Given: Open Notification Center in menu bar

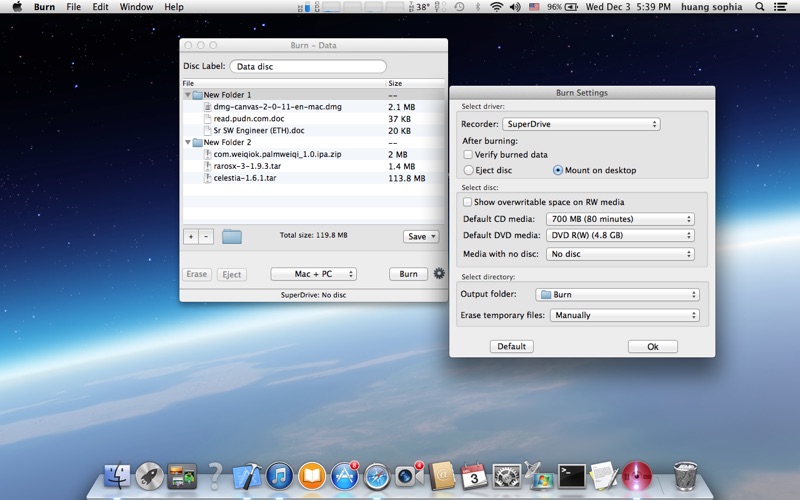Looking at the screenshot, I should click(x=780, y=7).
